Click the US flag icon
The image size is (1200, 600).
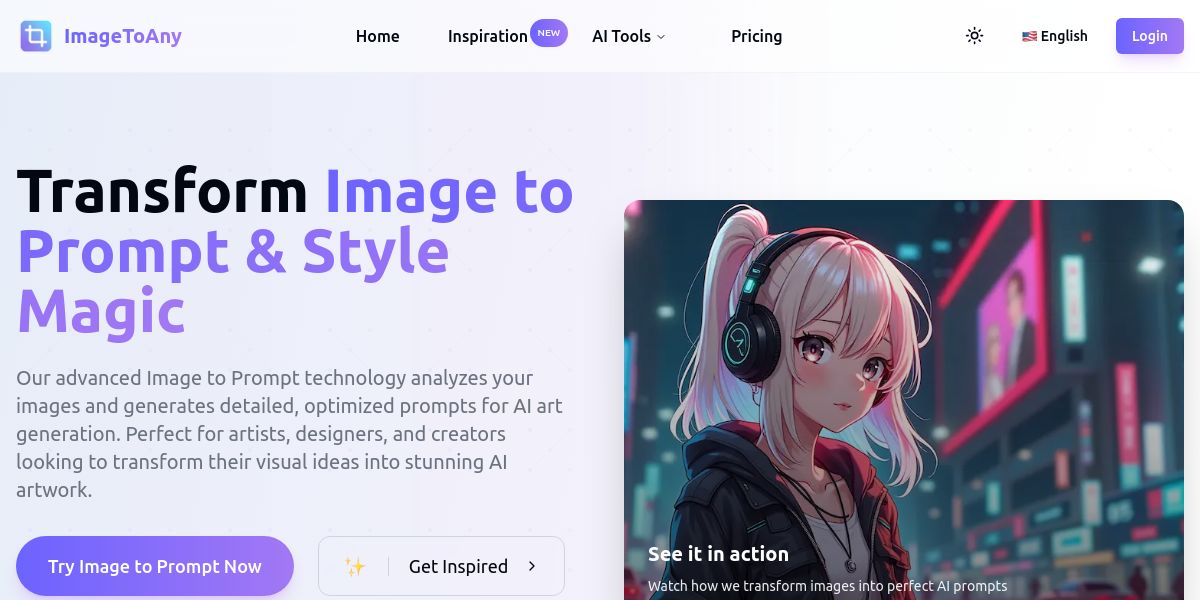tap(1029, 36)
